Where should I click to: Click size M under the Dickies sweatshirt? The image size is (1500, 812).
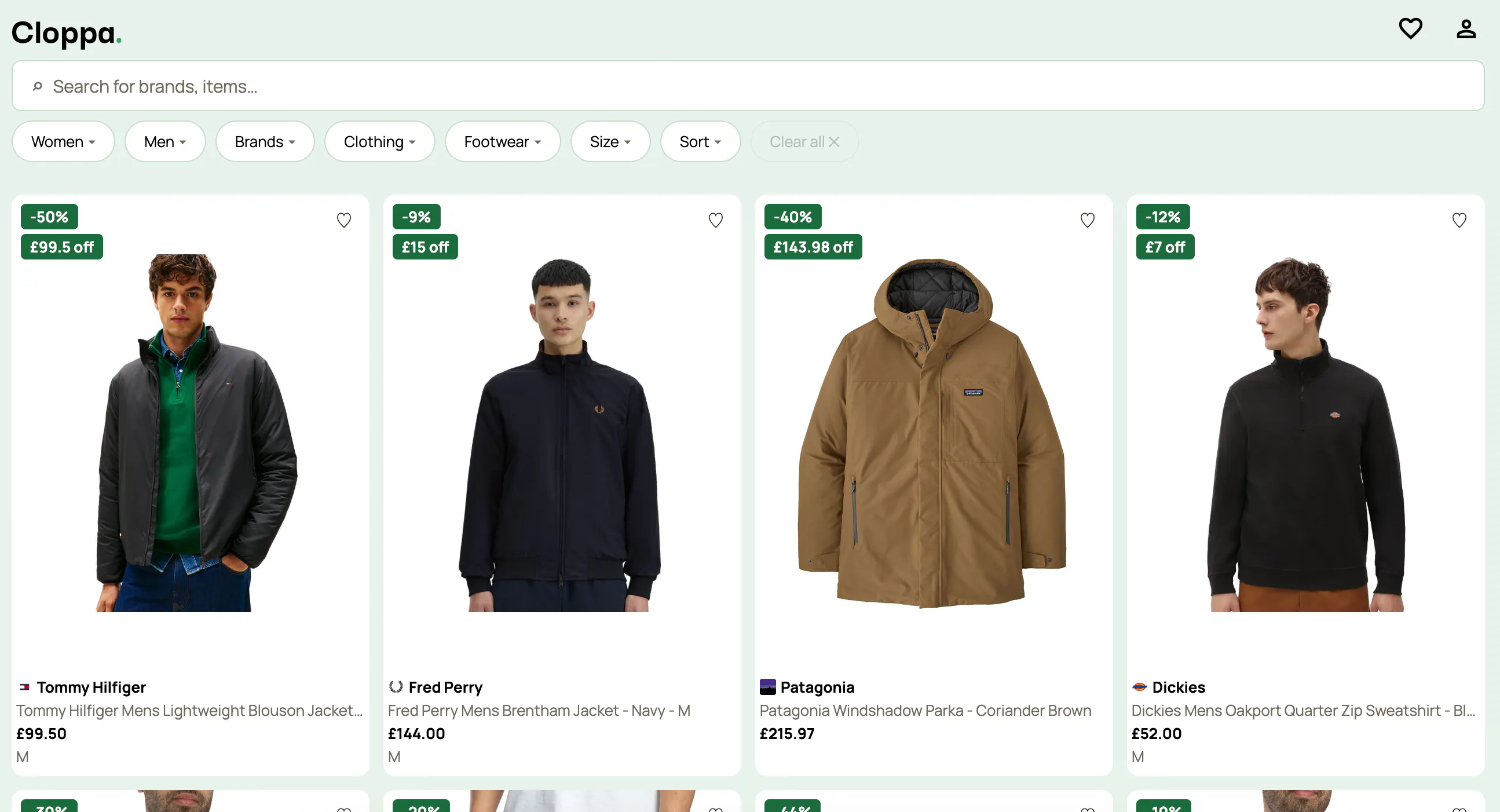click(1138, 756)
